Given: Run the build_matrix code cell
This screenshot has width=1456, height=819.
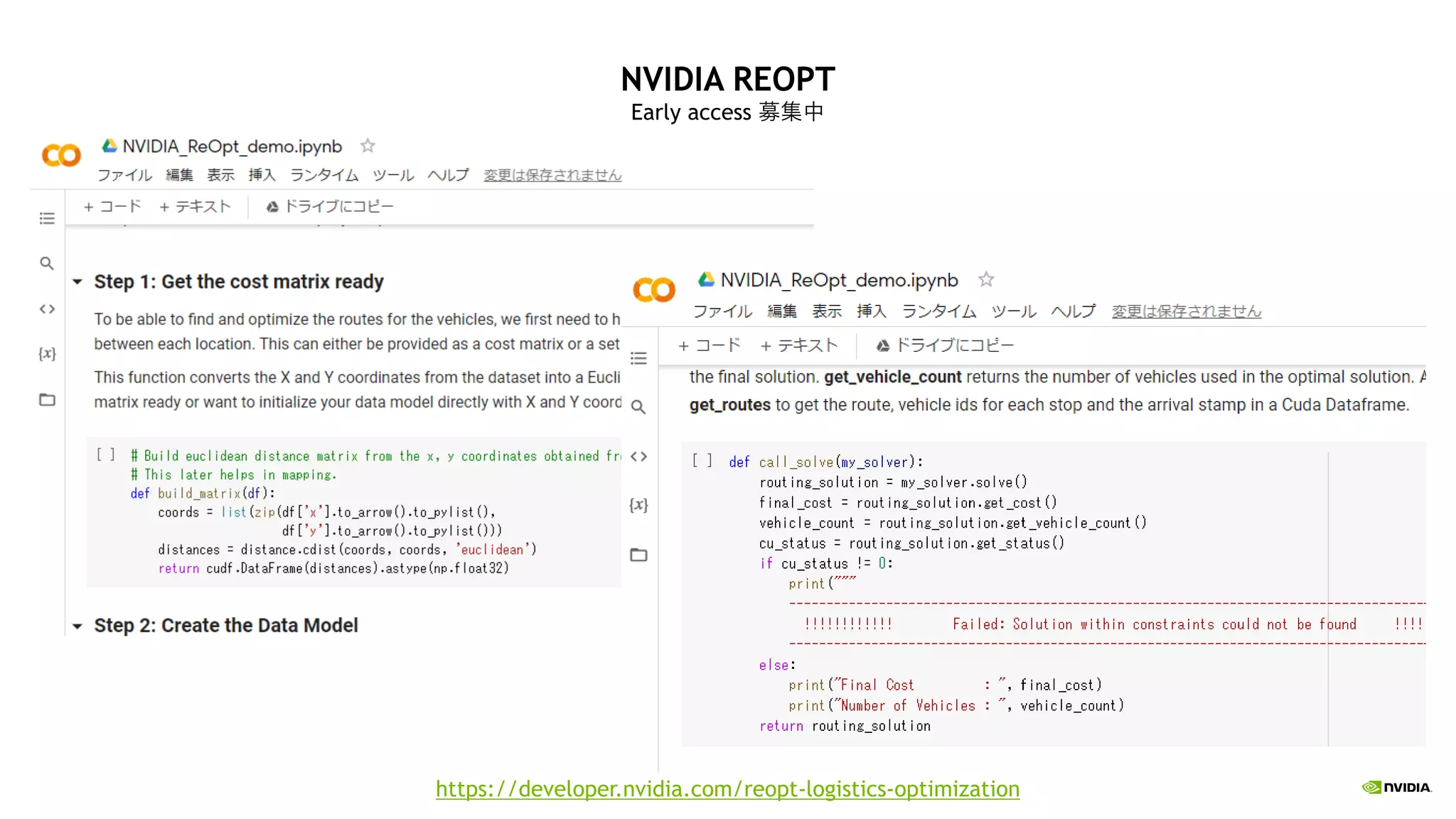Looking at the screenshot, I should tap(105, 454).
